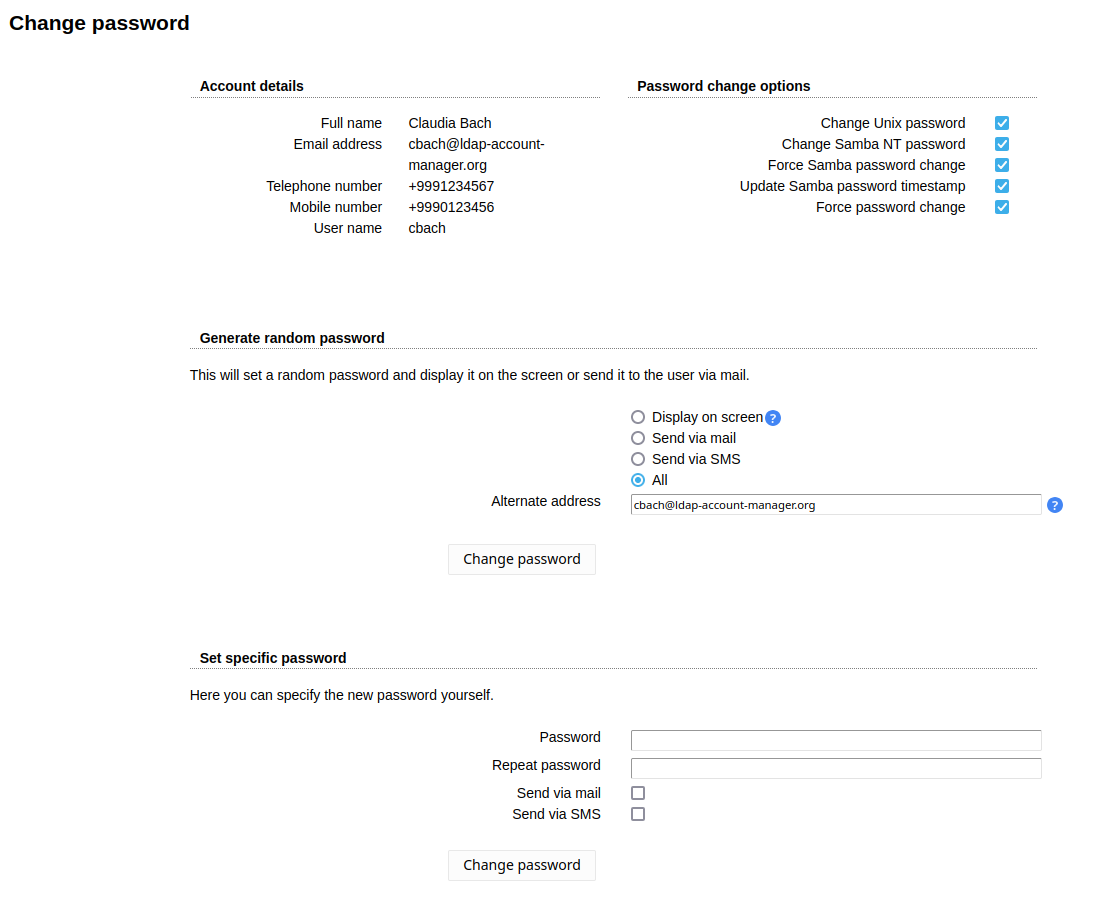
Task: Toggle the Force password change checkbox
Action: point(1002,207)
